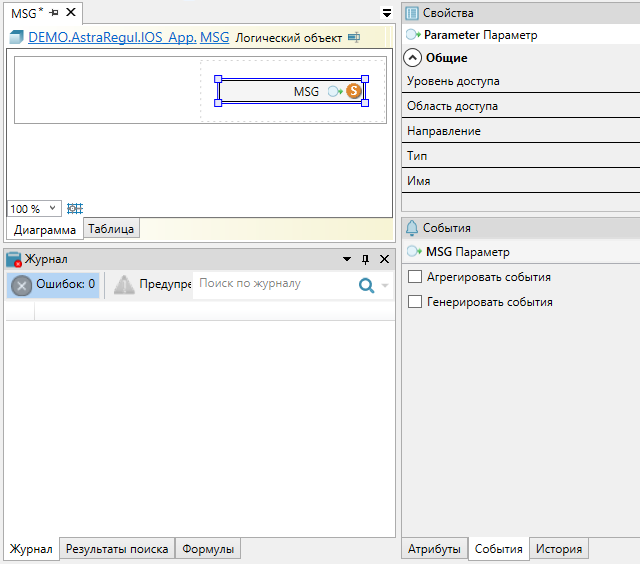Viewport: 640px width, 564px height.
Task: Open the DEMO.AstraRegul.IOS_App. breadcrumb link
Action: tap(112, 38)
